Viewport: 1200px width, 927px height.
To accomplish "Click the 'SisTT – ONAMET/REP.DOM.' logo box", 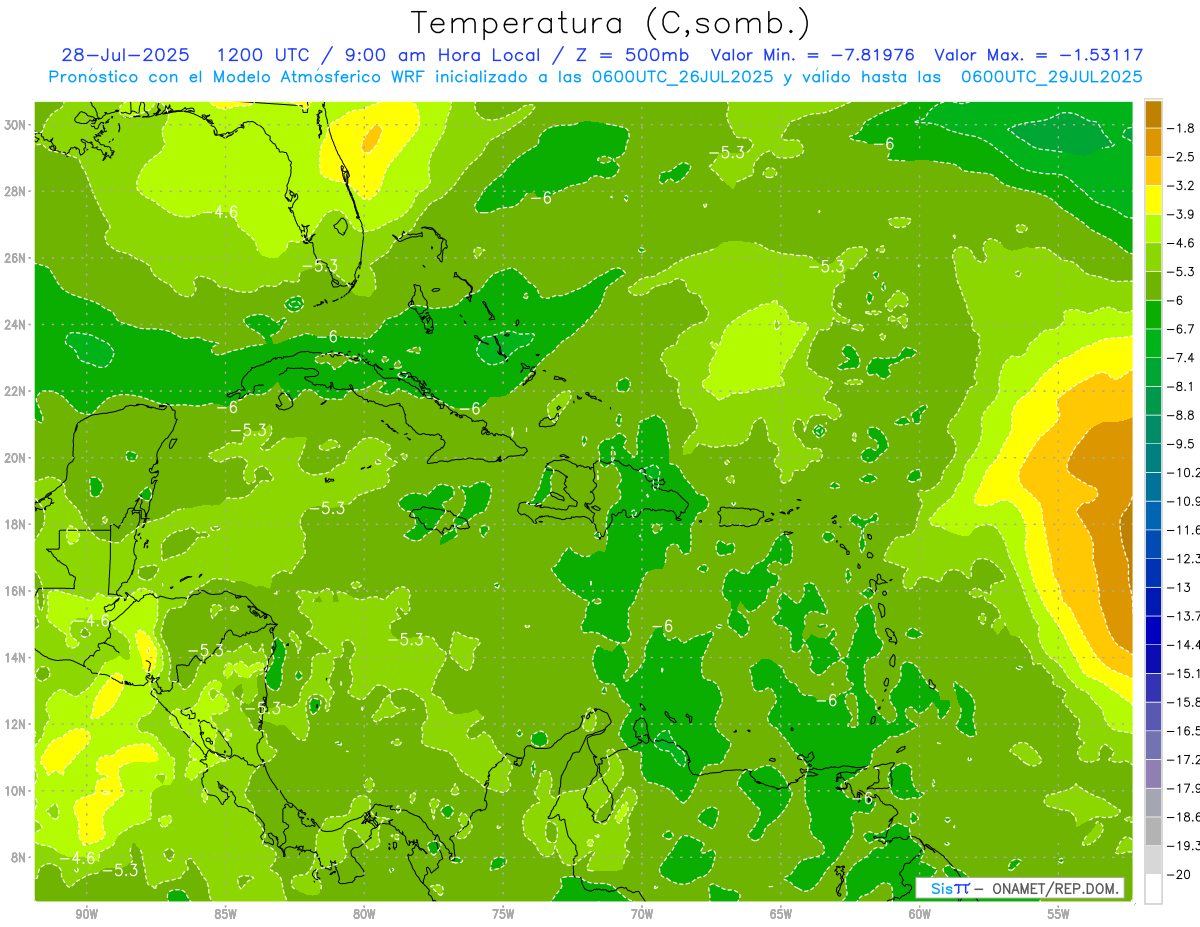I will click(x=1020, y=887).
